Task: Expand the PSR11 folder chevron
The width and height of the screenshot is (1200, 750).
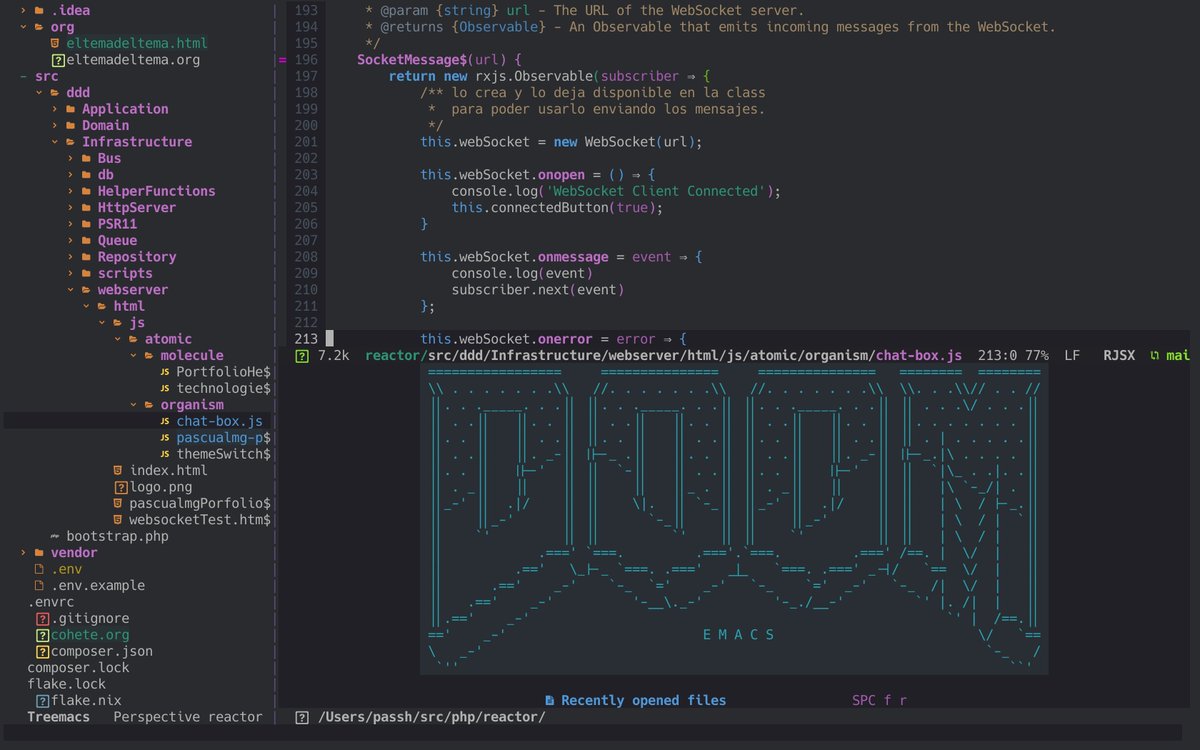Action: pos(71,224)
